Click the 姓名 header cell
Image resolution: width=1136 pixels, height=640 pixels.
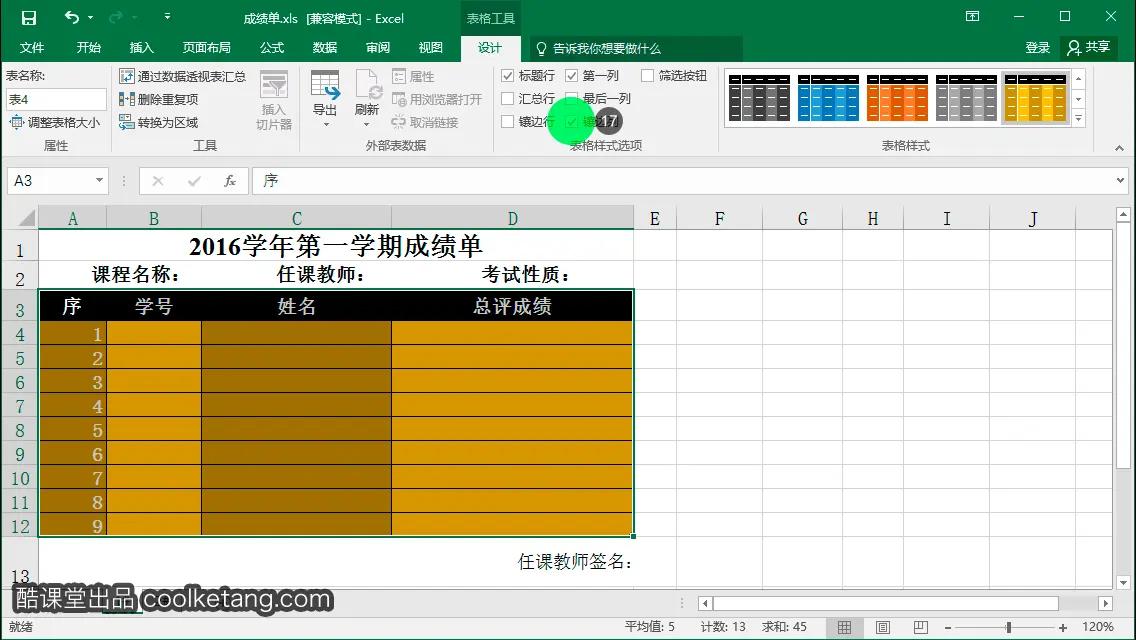(x=296, y=306)
